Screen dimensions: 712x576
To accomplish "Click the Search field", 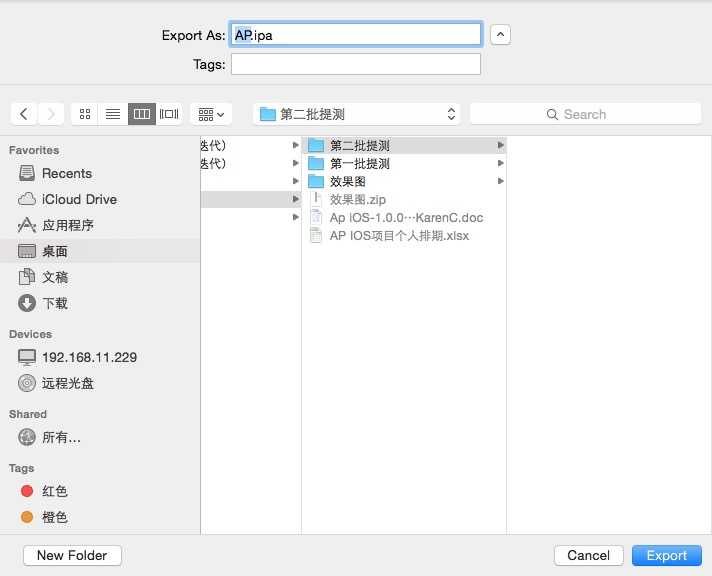I will 586,114.
